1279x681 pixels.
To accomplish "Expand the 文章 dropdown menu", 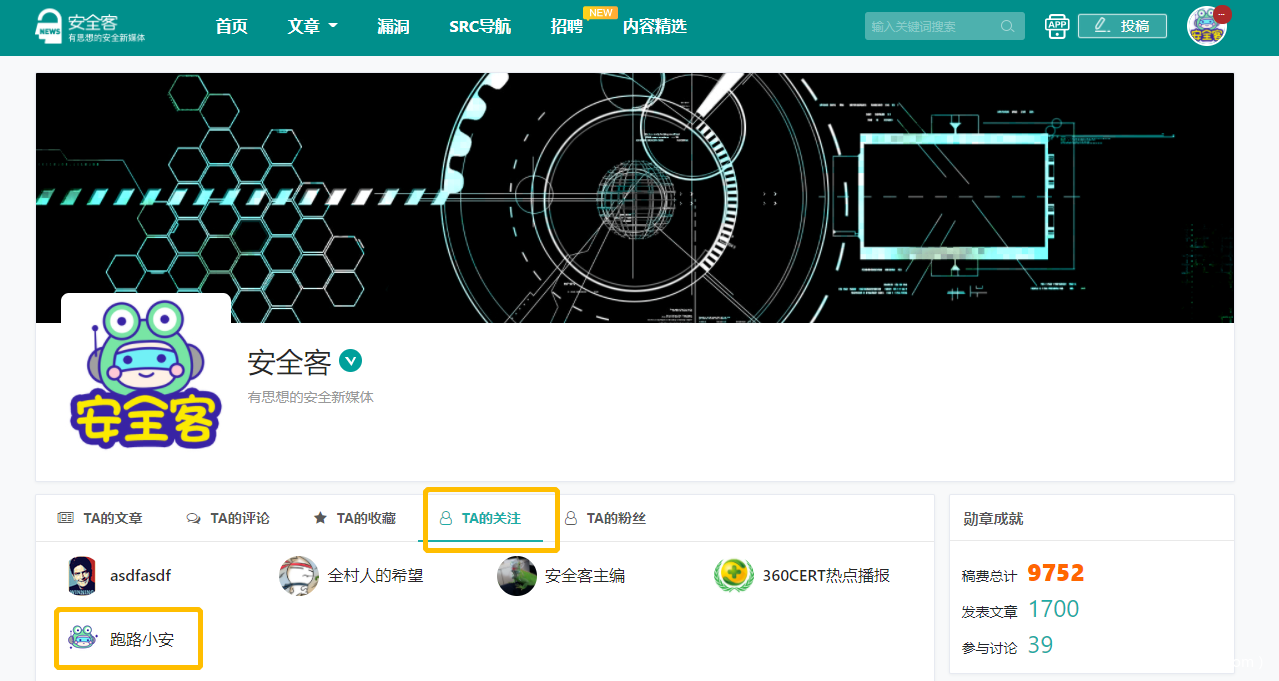I will (312, 27).
